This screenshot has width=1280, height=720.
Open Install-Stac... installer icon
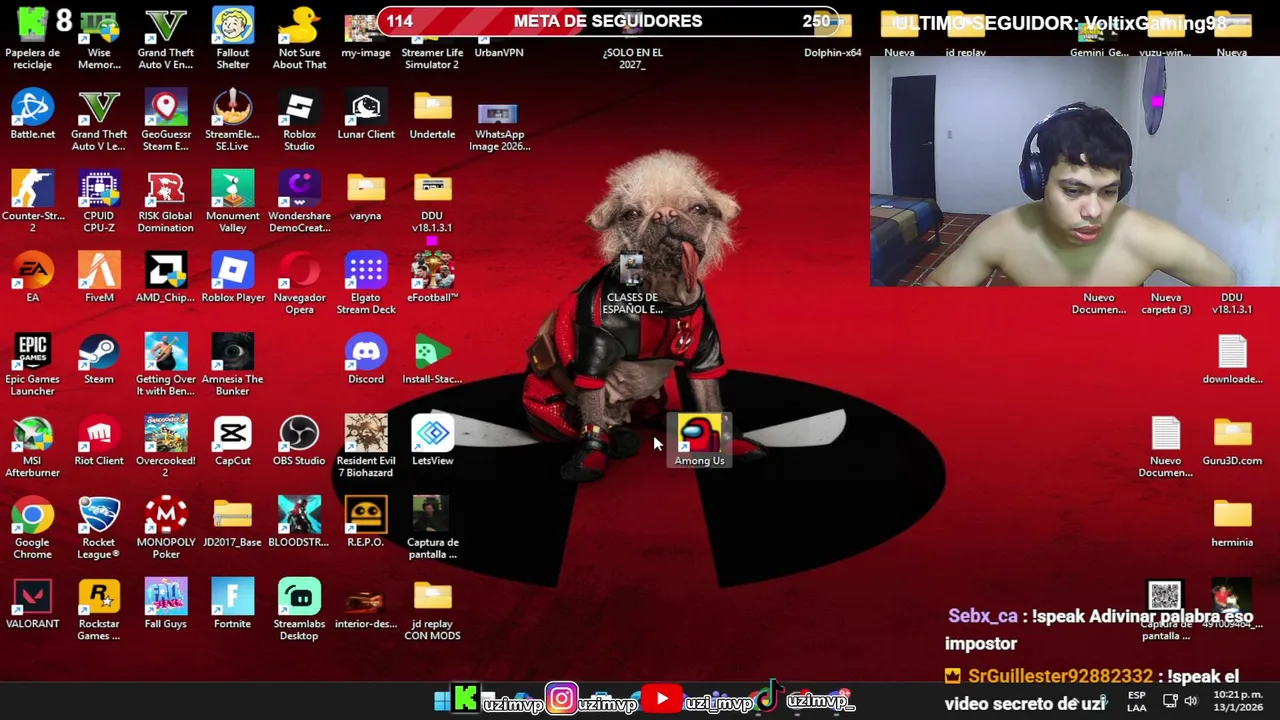pyautogui.click(x=432, y=360)
